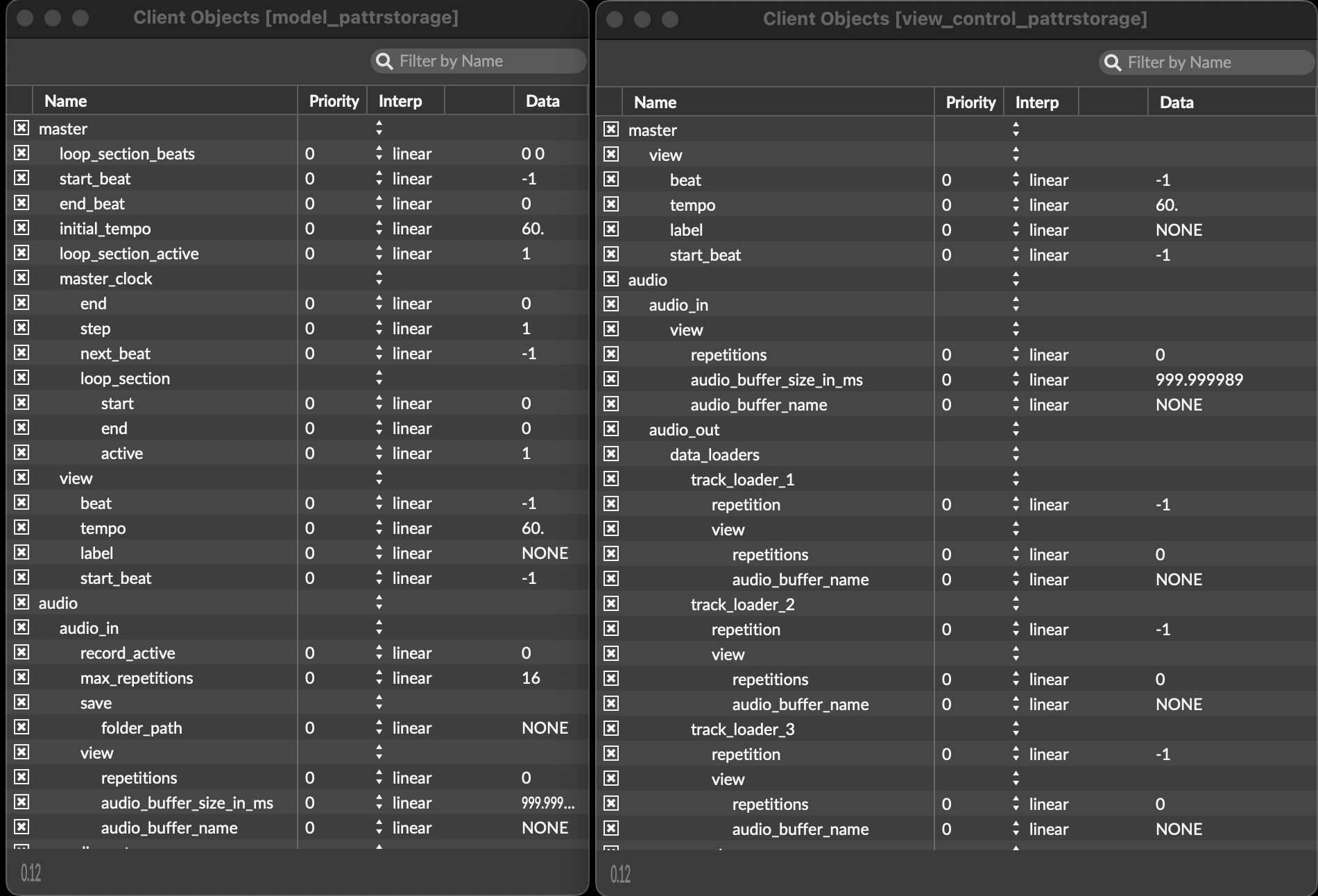This screenshot has width=1318, height=896.
Task: Click the loop_section_active row name
Action: 129,253
